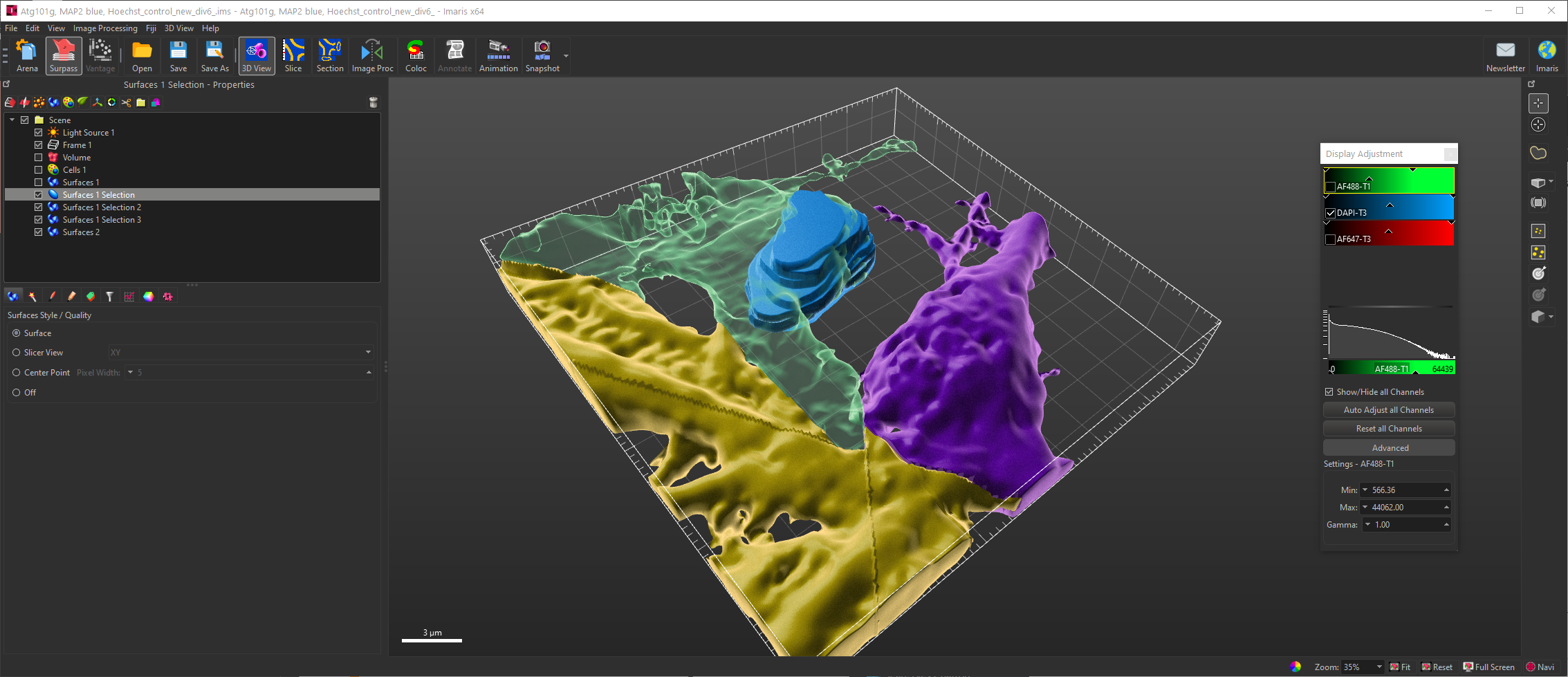
Task: Switch to Slice view
Action: (x=293, y=55)
